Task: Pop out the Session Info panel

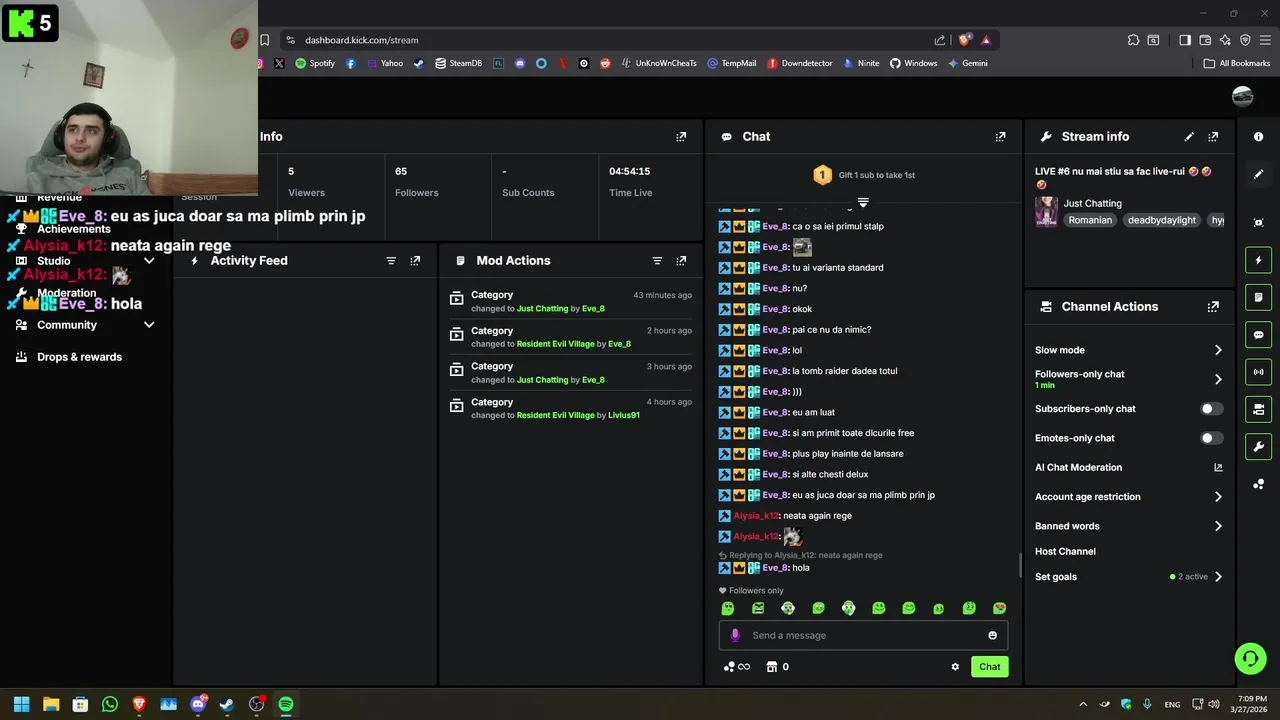Action: pyautogui.click(x=681, y=137)
